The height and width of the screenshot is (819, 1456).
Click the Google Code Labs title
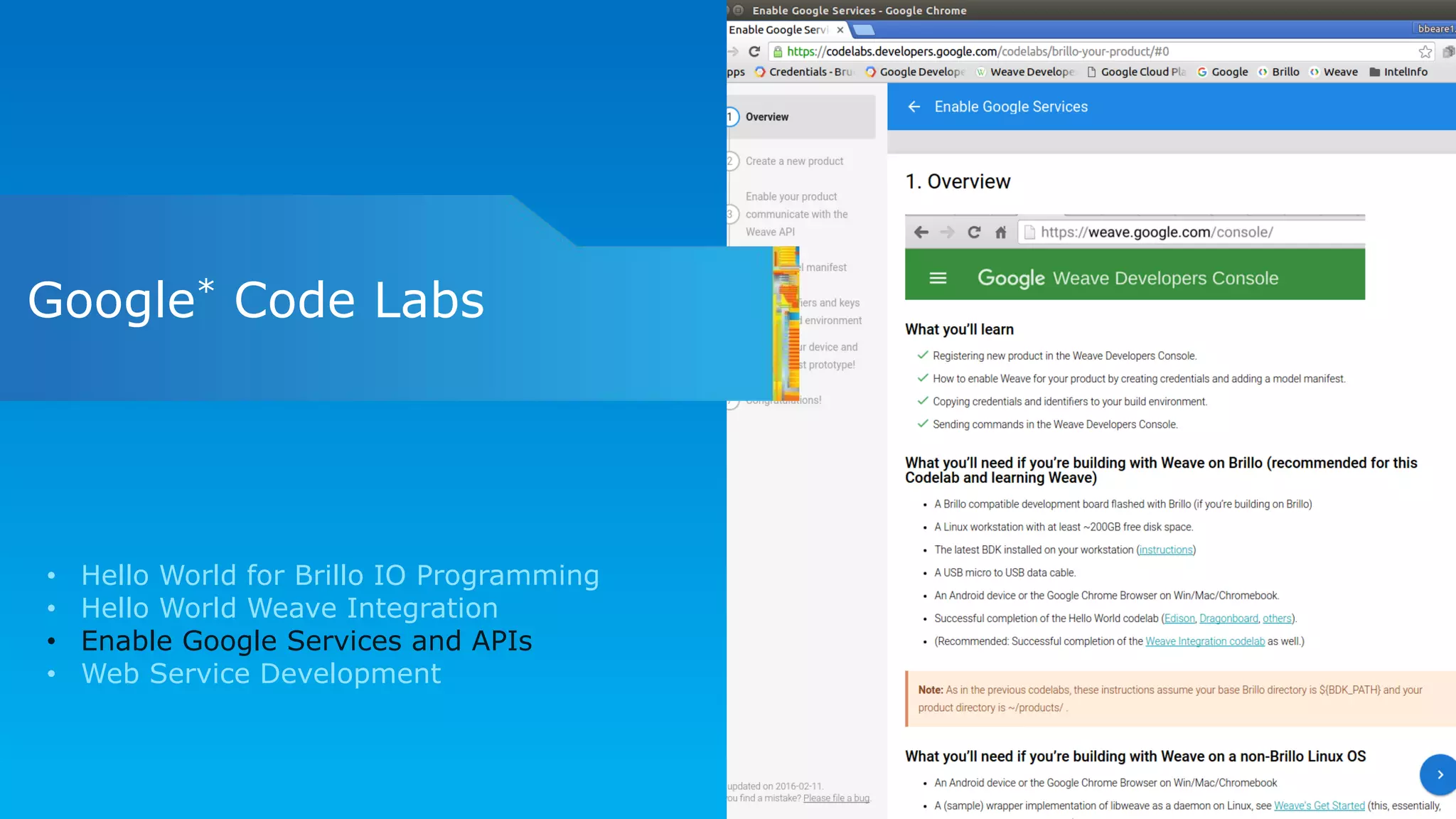pyautogui.click(x=256, y=299)
